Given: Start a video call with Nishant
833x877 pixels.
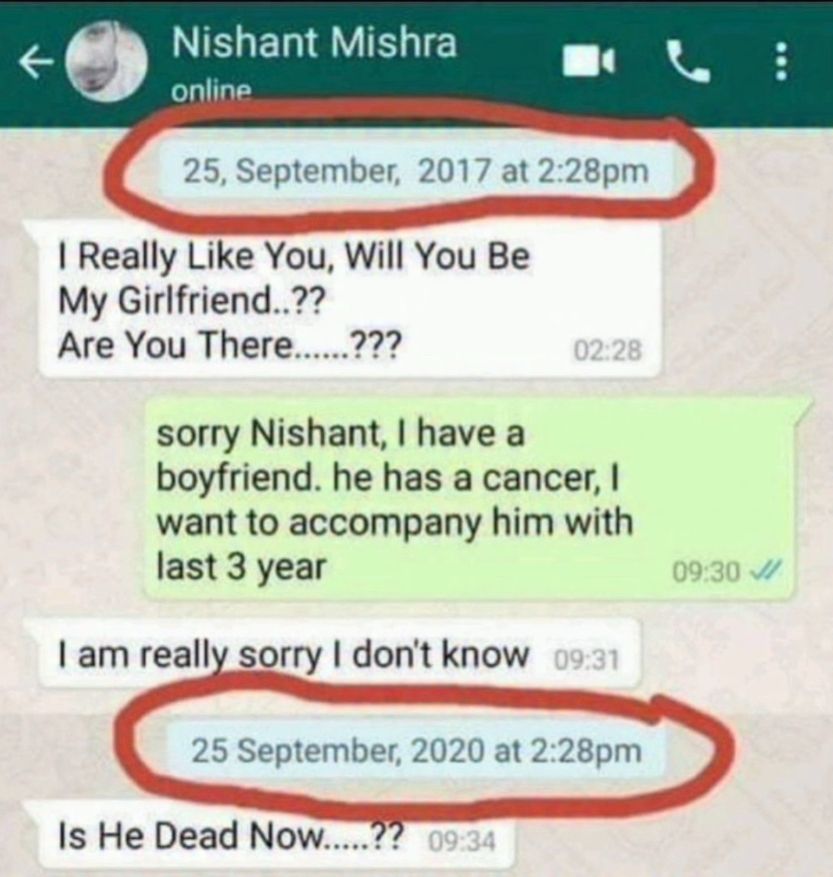Looking at the screenshot, I should (x=589, y=61).
